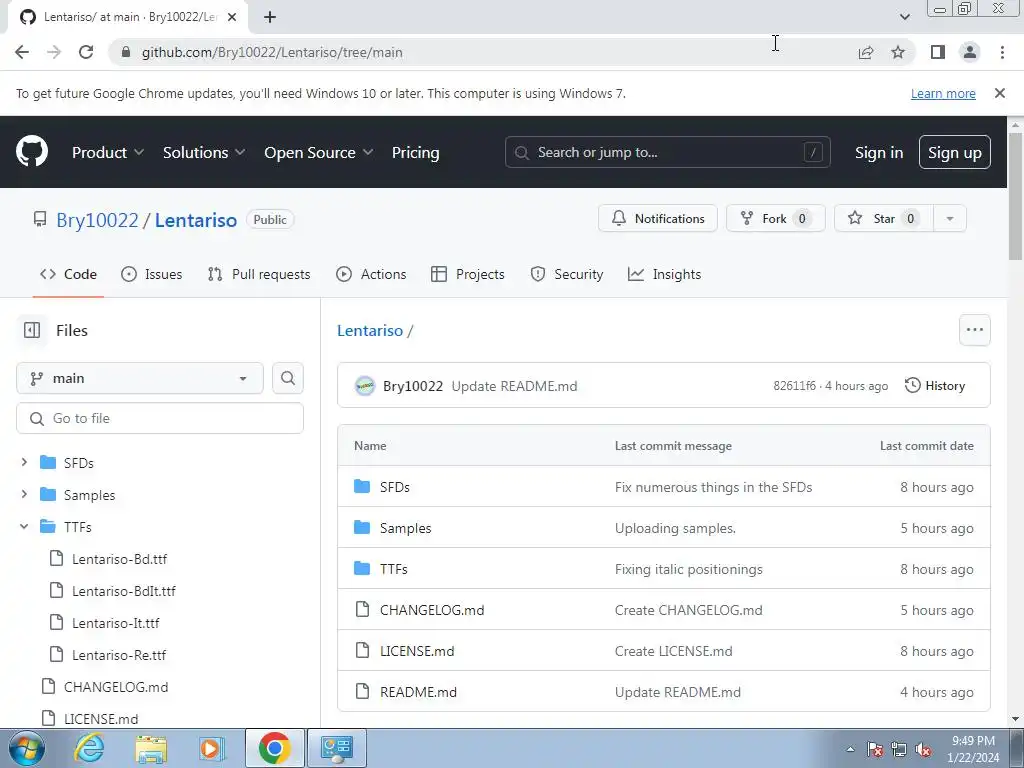Switch to the Issues tab
This screenshot has width=1024, height=768.
(x=152, y=274)
